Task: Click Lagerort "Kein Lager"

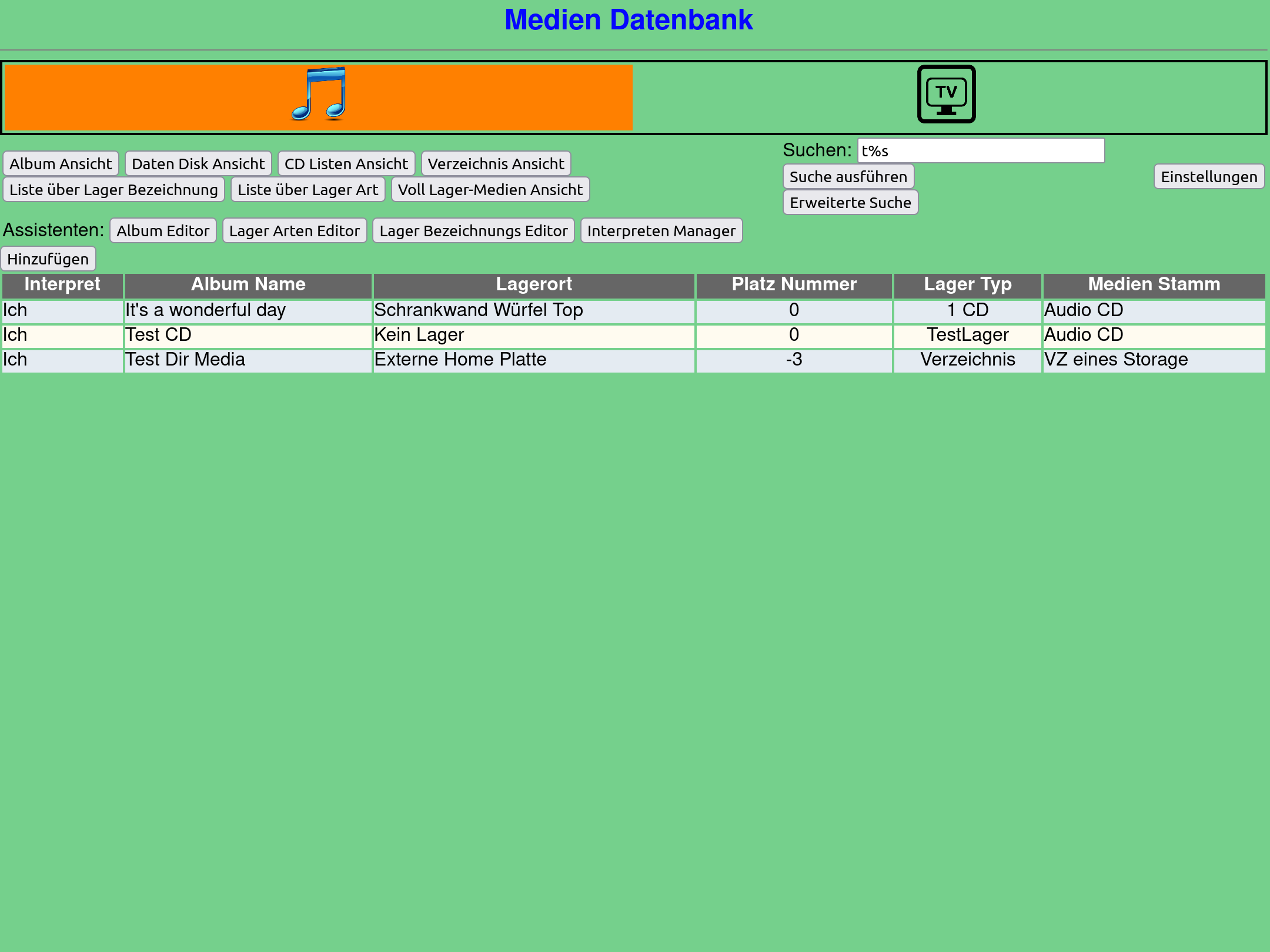Action: click(x=534, y=336)
